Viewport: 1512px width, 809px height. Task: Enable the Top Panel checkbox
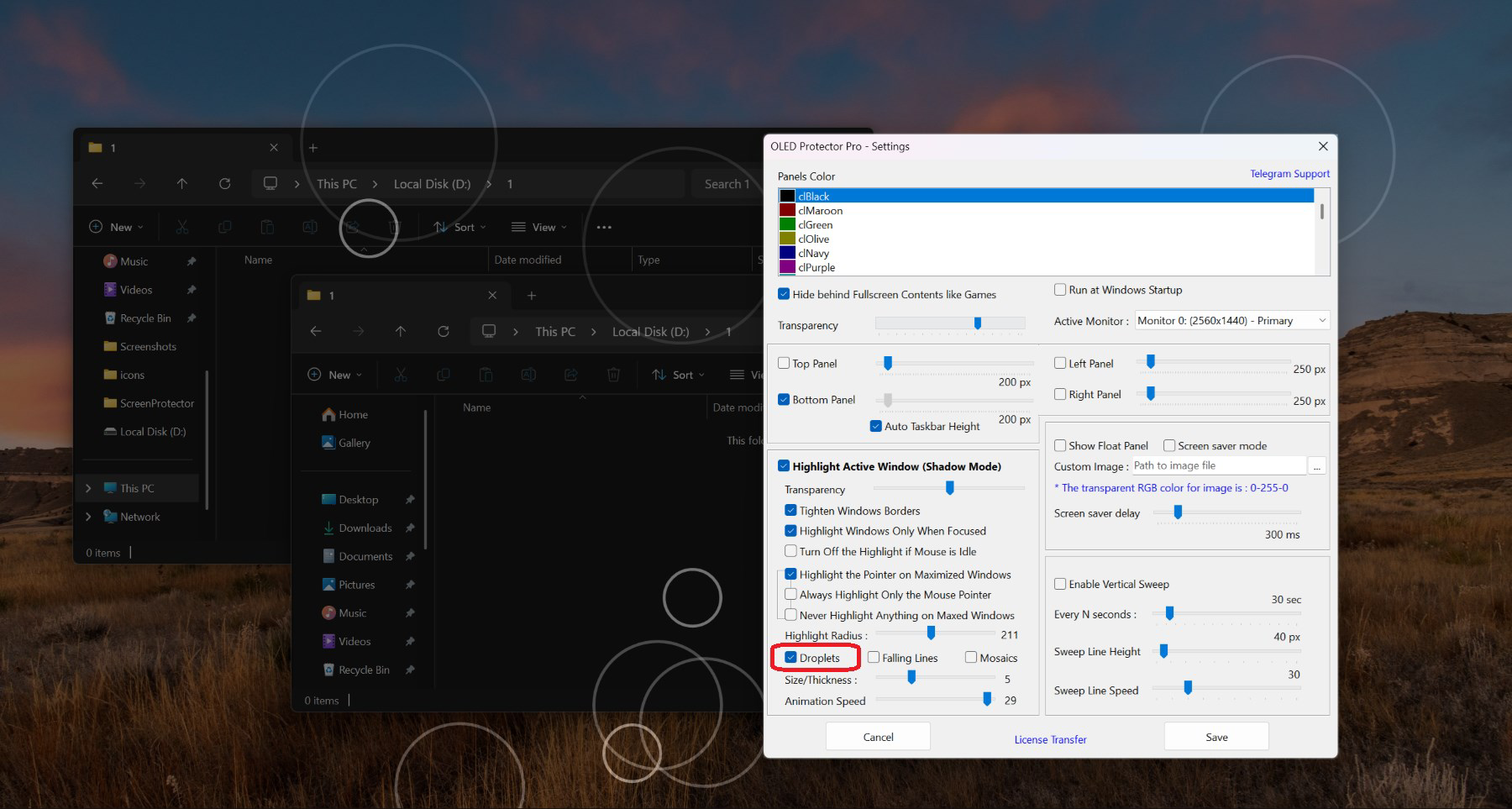coord(784,363)
